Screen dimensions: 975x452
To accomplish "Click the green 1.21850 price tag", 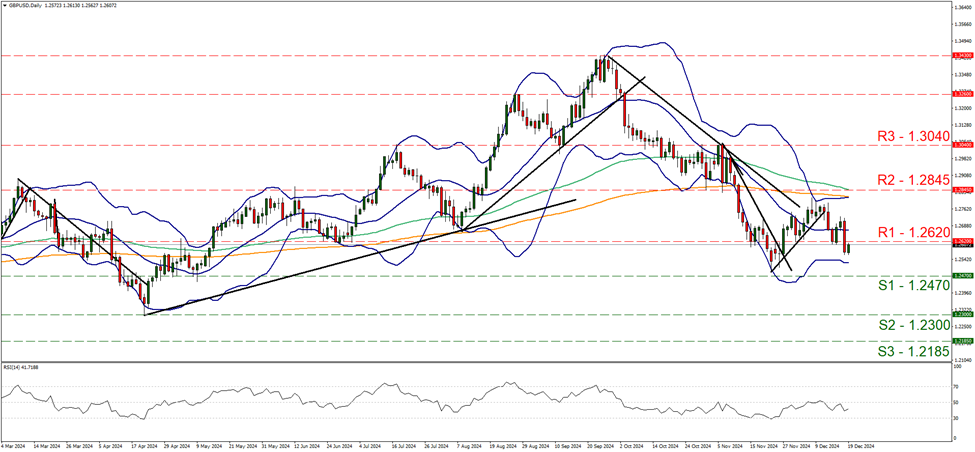I will (962, 341).
